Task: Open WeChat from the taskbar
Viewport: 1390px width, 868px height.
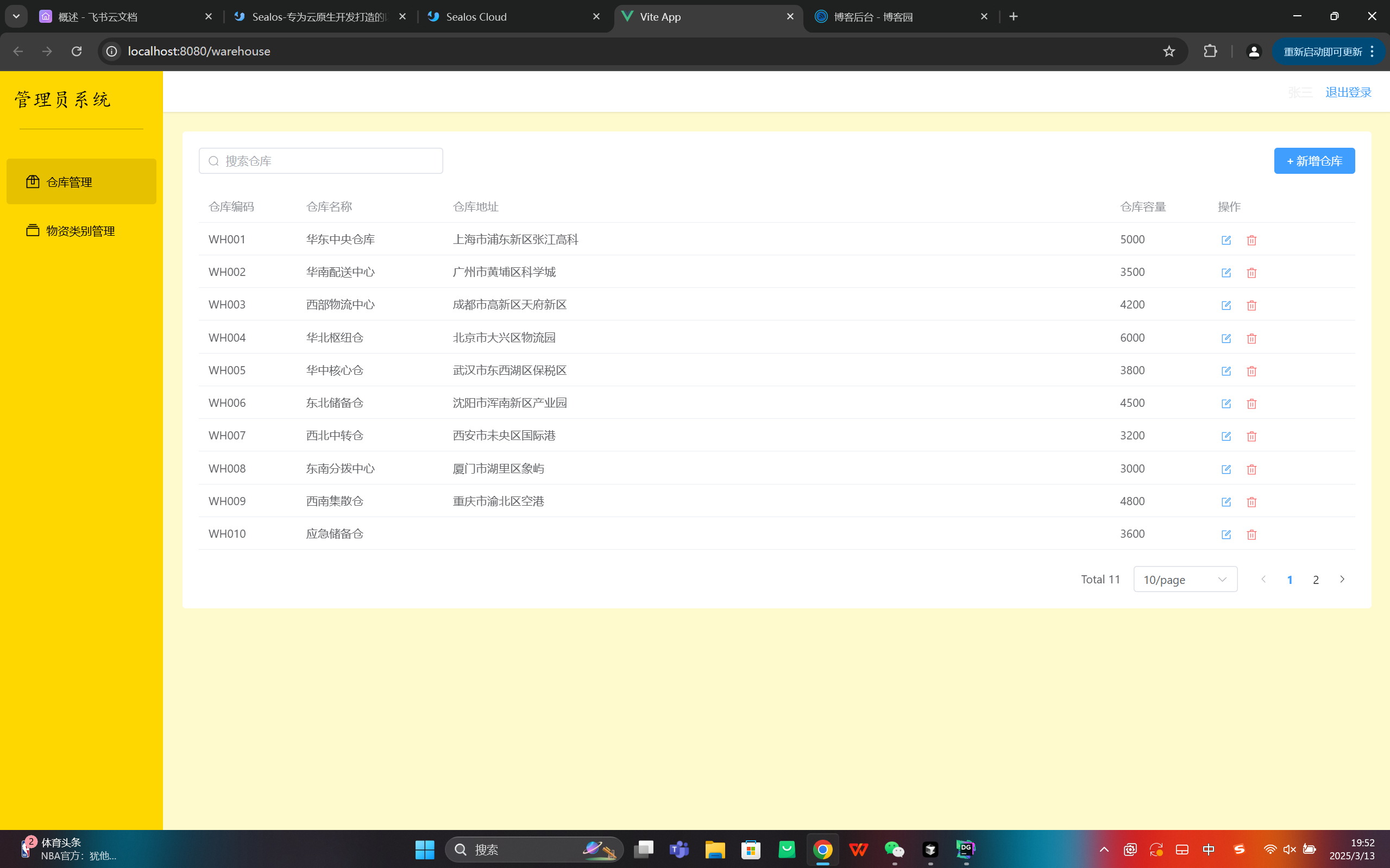Action: coord(894,850)
